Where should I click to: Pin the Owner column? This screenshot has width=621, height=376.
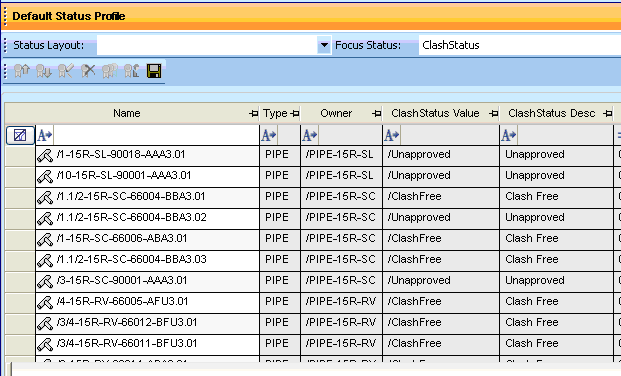click(377, 114)
